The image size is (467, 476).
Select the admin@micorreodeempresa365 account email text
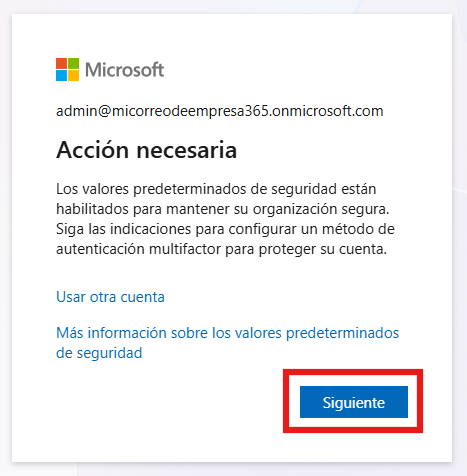[x=220, y=111]
